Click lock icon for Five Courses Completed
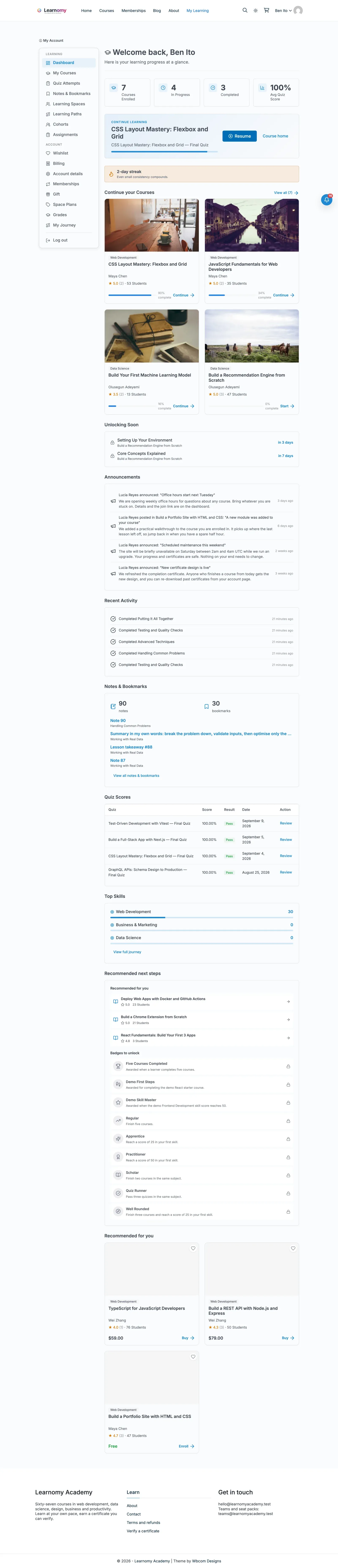 coord(288,1066)
